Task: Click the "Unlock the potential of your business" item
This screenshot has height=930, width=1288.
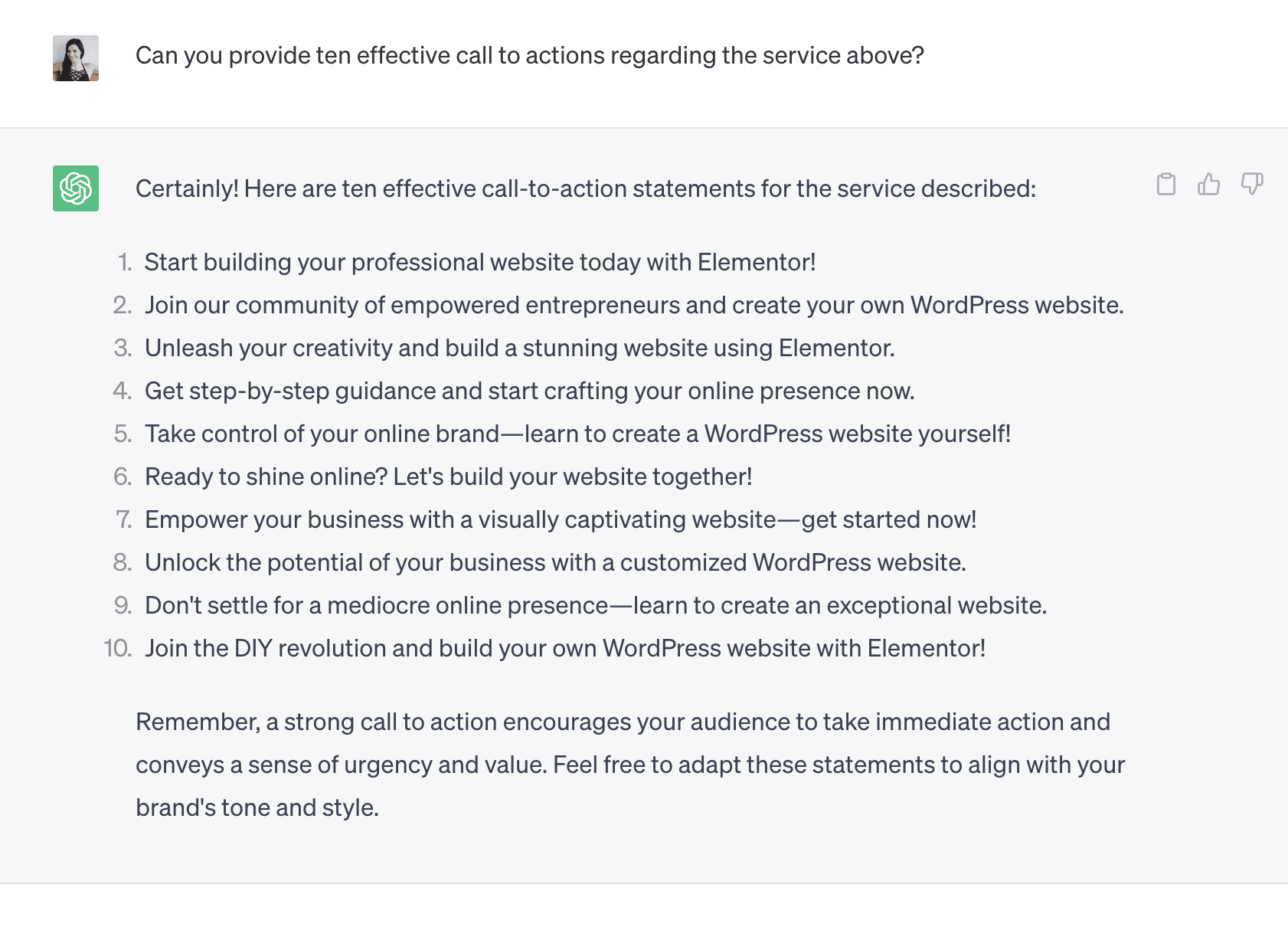Action: click(555, 563)
